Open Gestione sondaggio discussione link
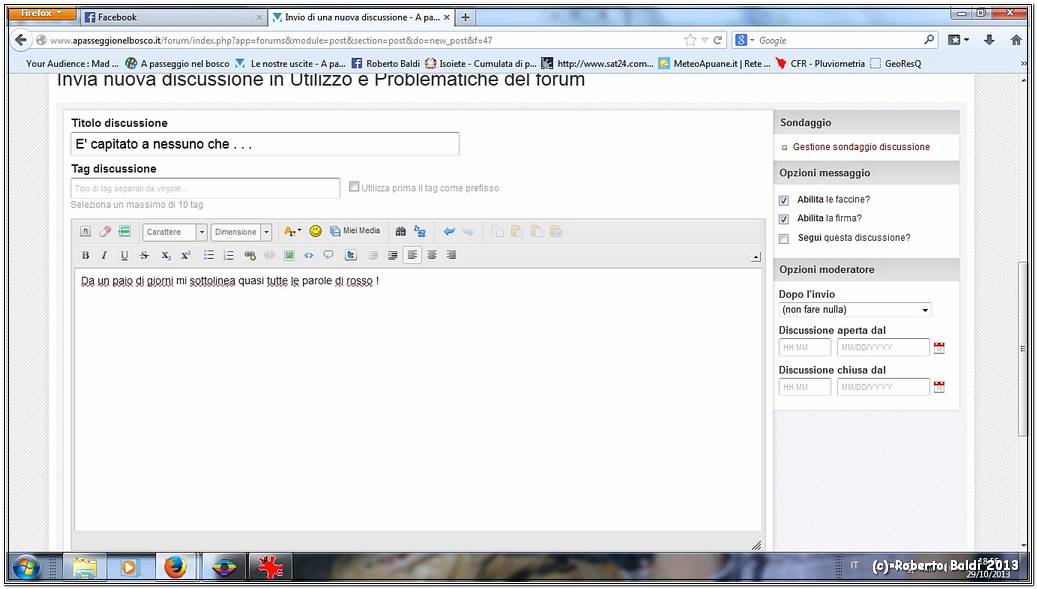1037x589 pixels. click(x=861, y=147)
